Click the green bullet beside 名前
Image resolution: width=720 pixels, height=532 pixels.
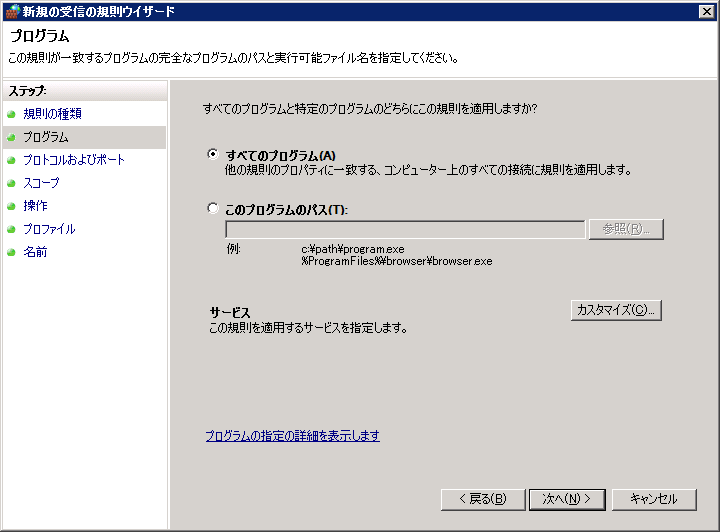tap(11, 252)
